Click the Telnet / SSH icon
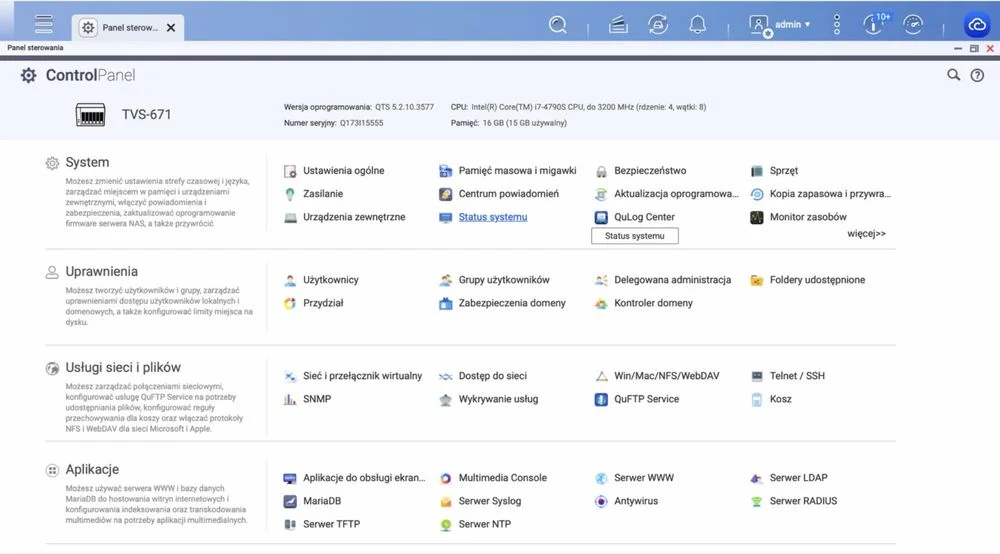The width and height of the screenshot is (1000, 554). (756, 376)
